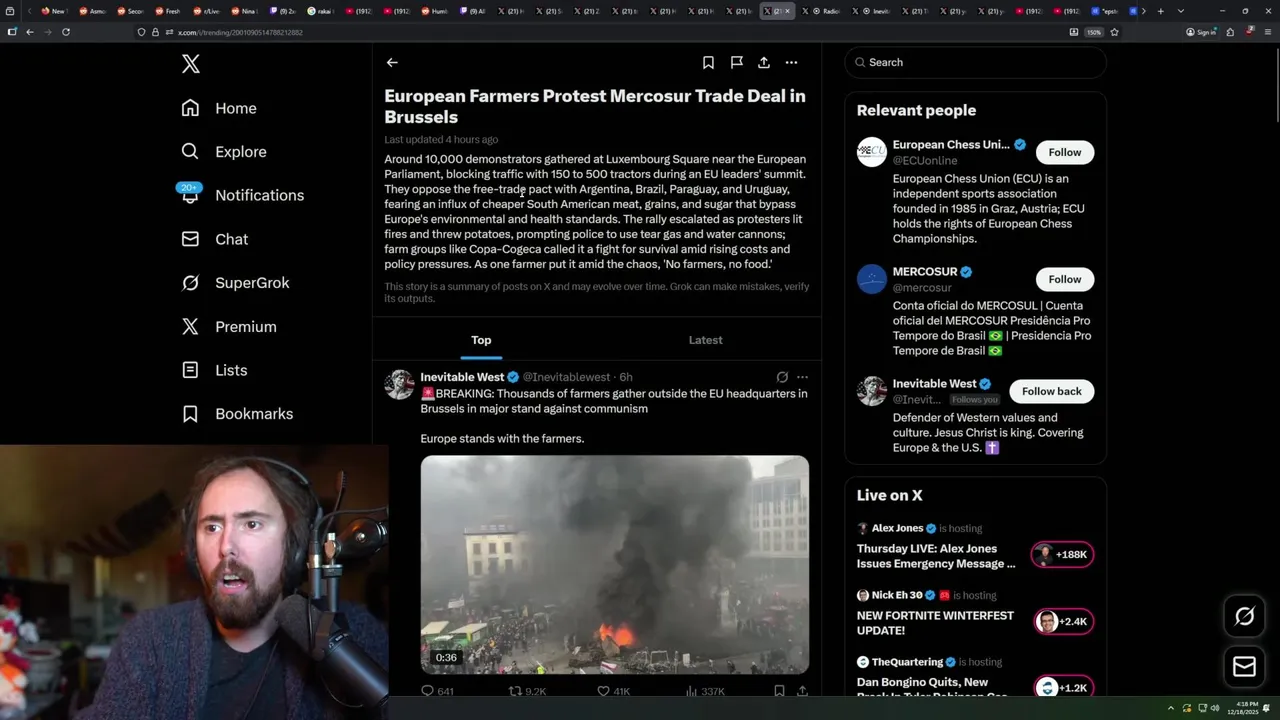
Task: Bookmark the trending story with header icon
Action: click(x=708, y=62)
